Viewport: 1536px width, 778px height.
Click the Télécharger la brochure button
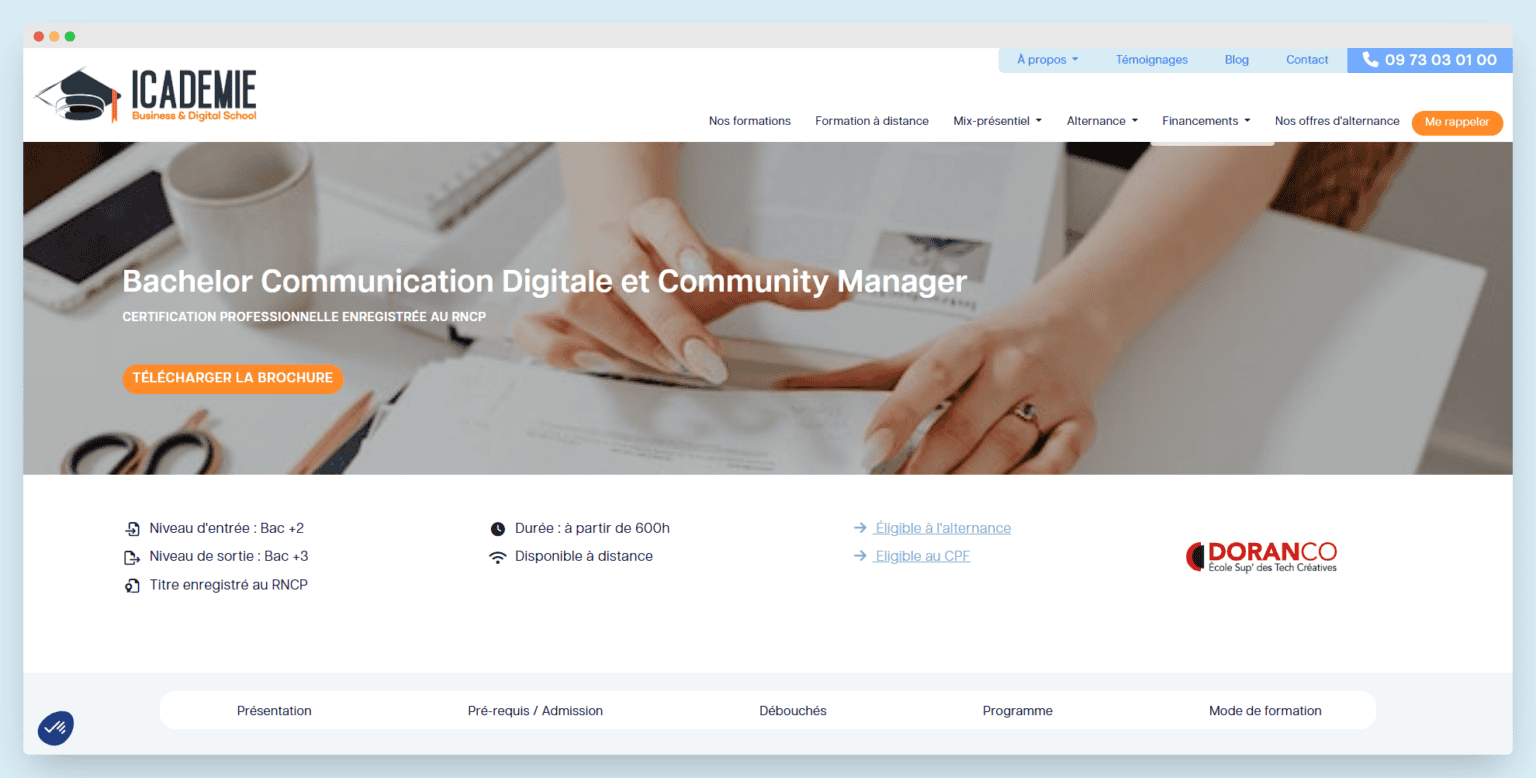[x=232, y=378]
